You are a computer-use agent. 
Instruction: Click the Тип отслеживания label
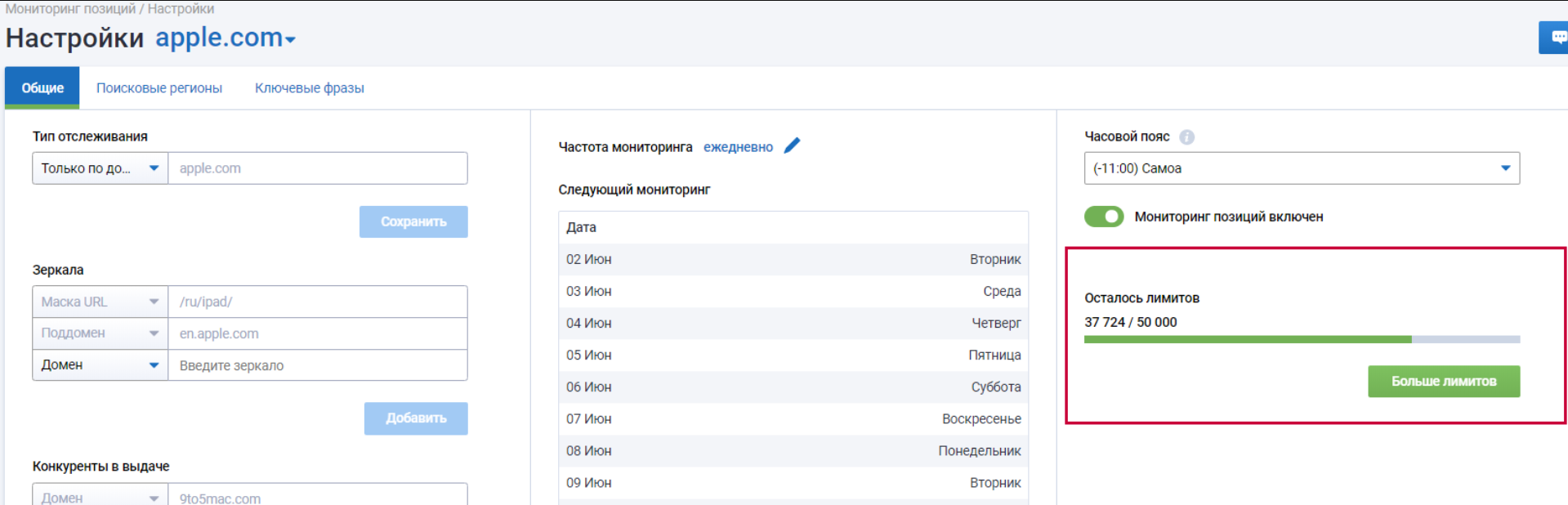pyautogui.click(x=90, y=136)
